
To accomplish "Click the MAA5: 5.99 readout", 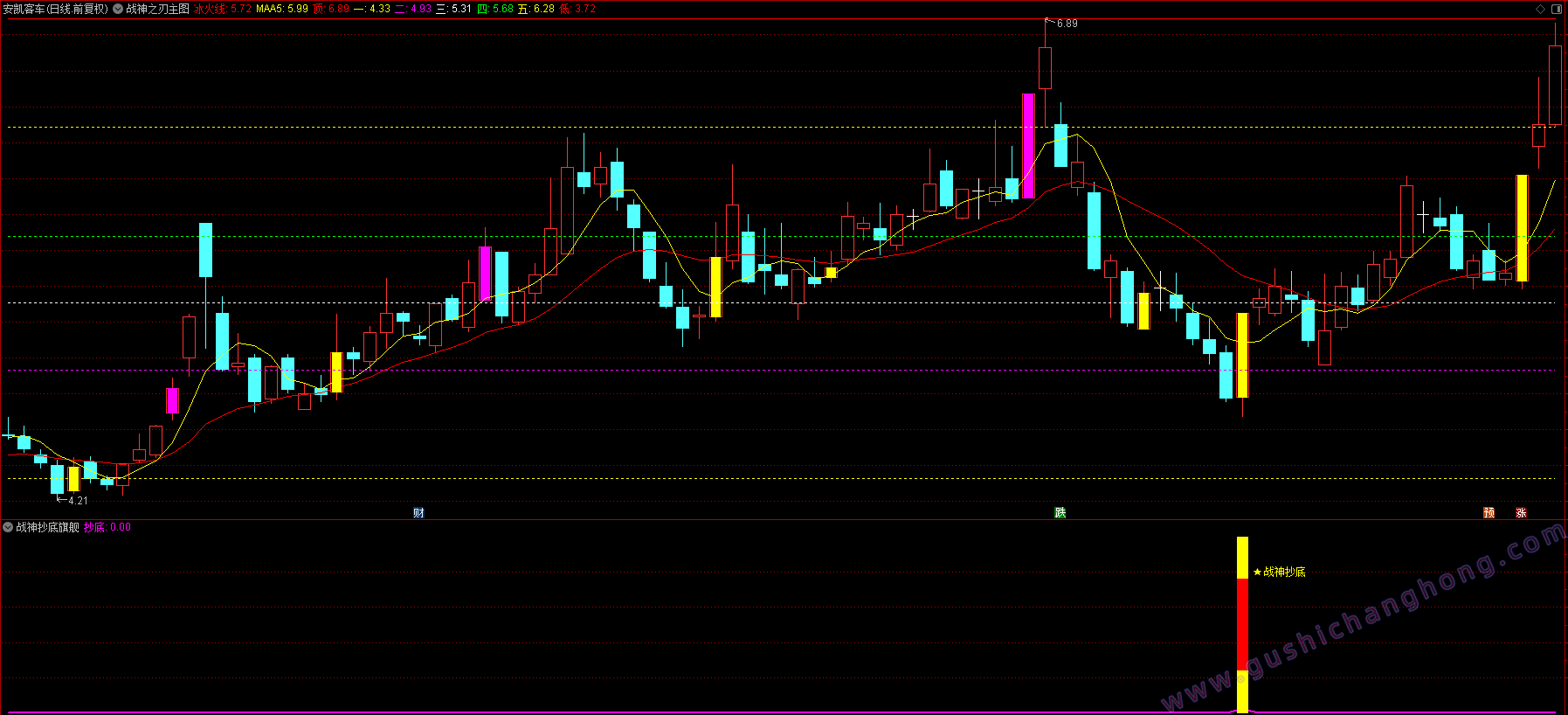I will click(x=282, y=9).
